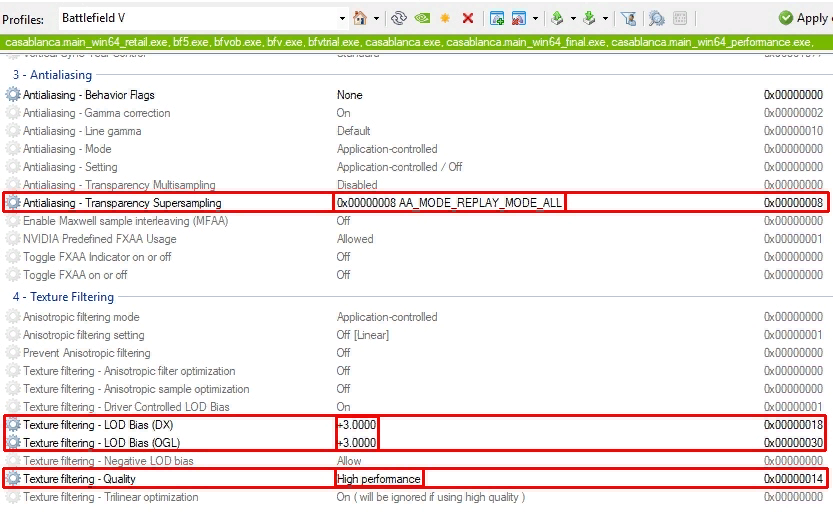Click the 'Application-controlled / Off' value
Viewport: 833px width, 512px height.
[400, 167]
